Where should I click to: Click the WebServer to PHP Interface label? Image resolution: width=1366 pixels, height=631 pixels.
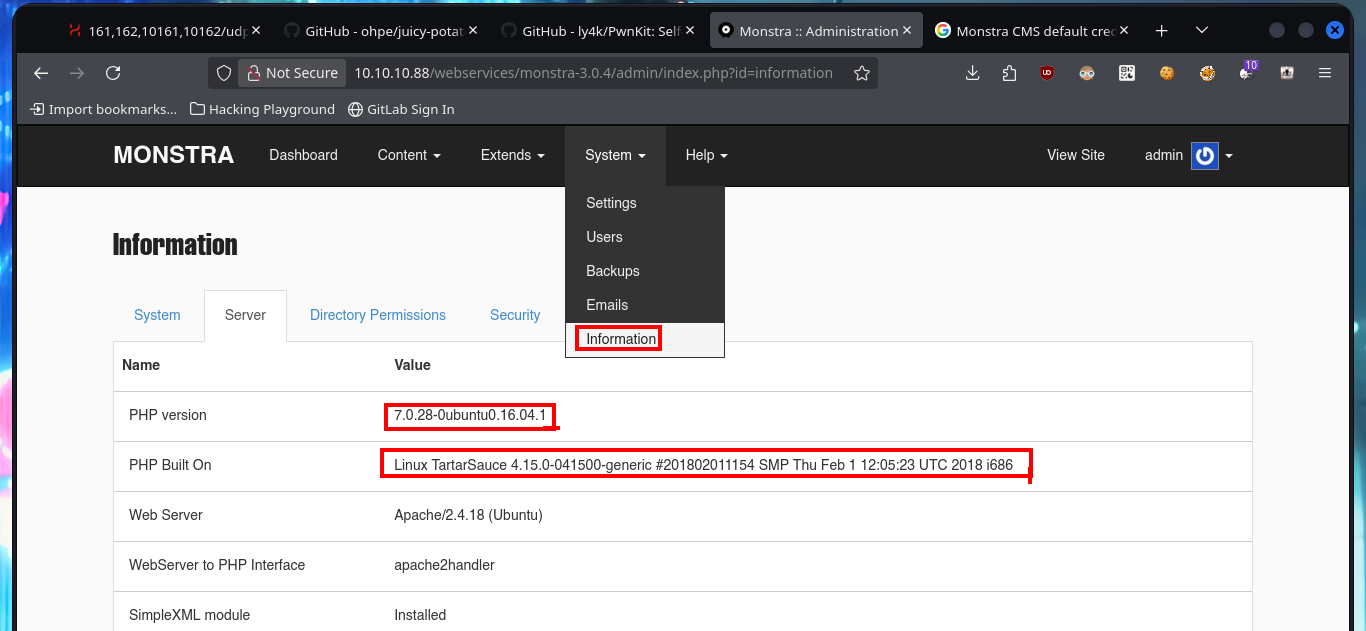(x=217, y=565)
